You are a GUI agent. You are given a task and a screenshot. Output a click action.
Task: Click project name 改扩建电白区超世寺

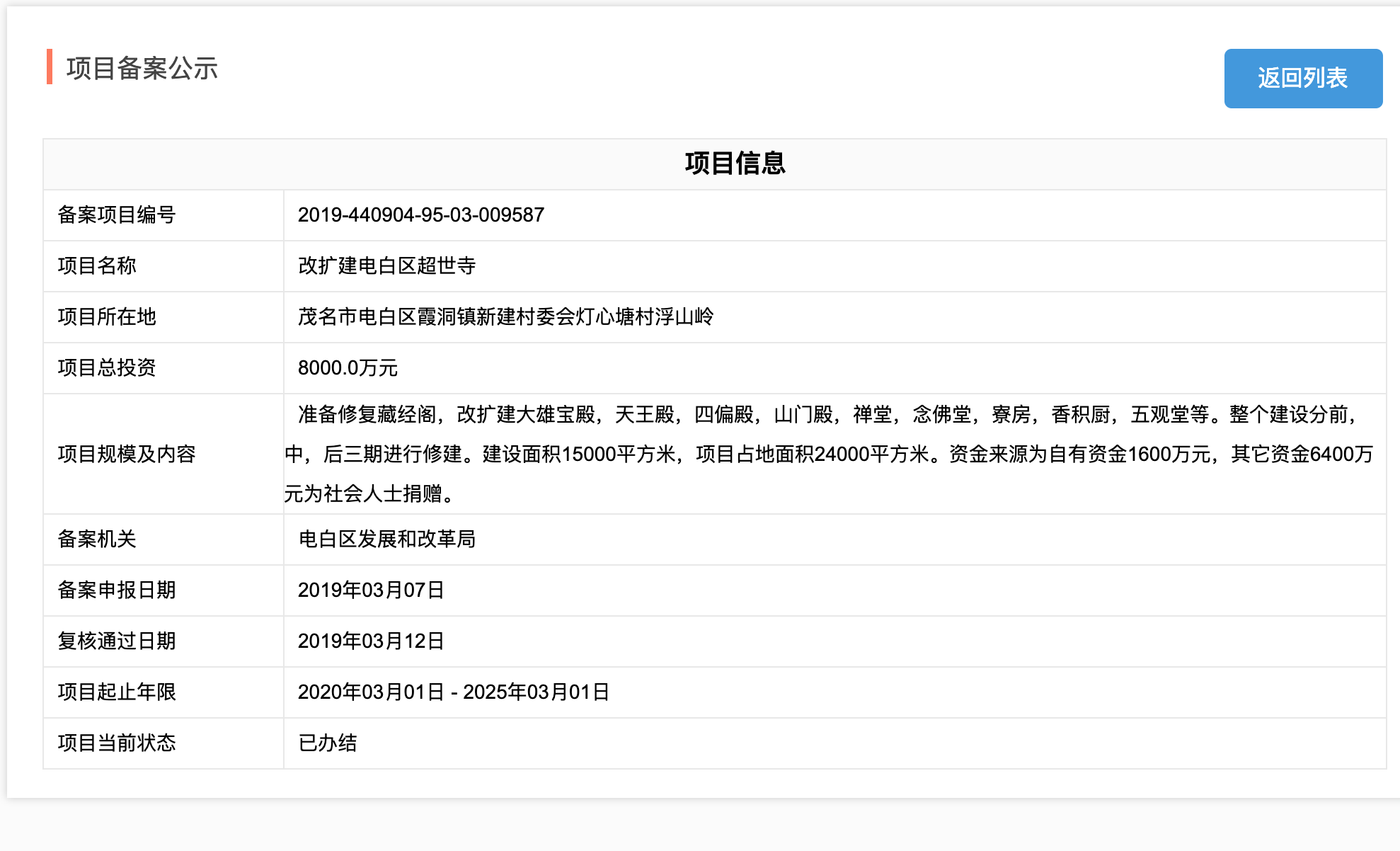click(386, 266)
